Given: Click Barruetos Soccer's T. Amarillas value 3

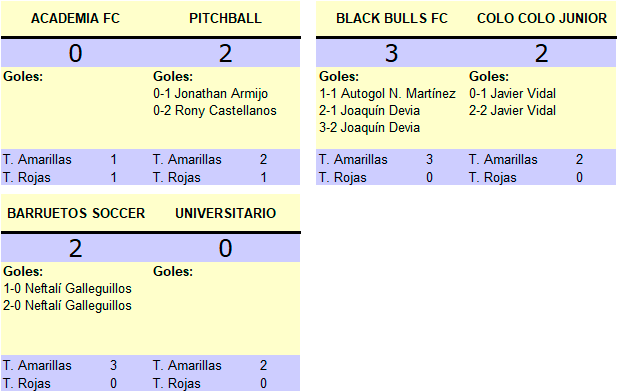Looking at the screenshot, I should pyautogui.click(x=113, y=365).
